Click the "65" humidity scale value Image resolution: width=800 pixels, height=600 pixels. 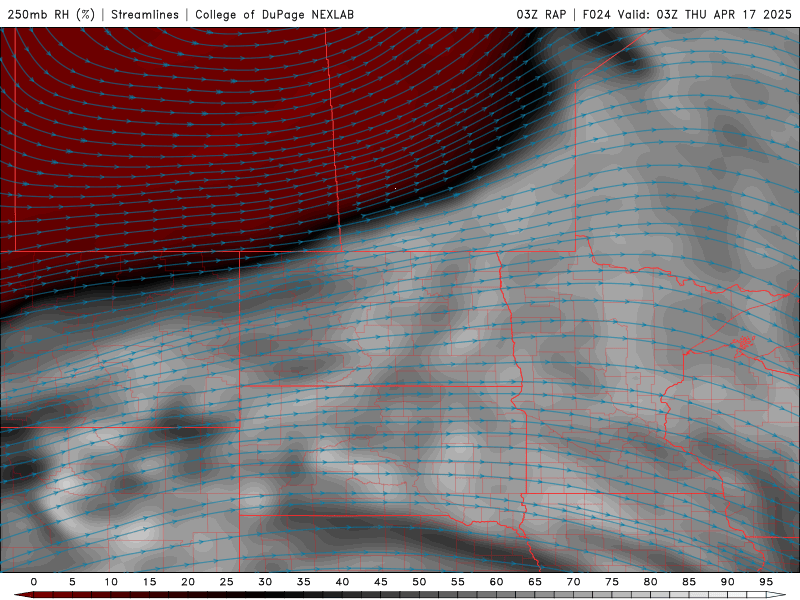(x=535, y=582)
